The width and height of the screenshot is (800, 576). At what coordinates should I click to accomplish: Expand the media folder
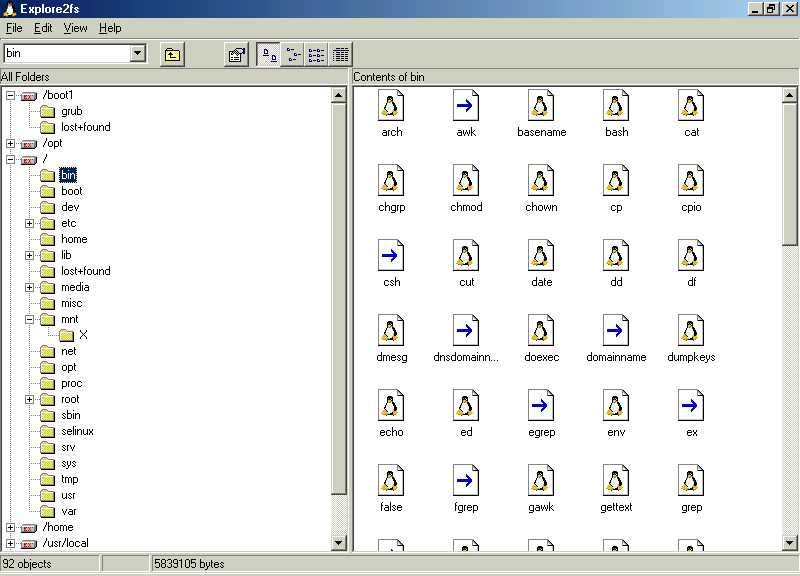tap(30, 287)
